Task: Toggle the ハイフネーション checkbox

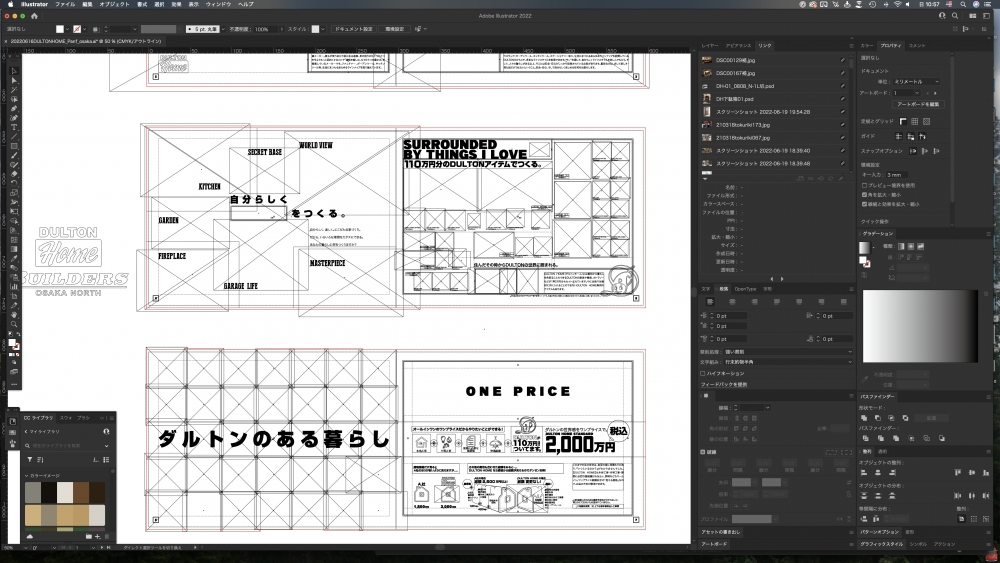Action: click(x=704, y=373)
